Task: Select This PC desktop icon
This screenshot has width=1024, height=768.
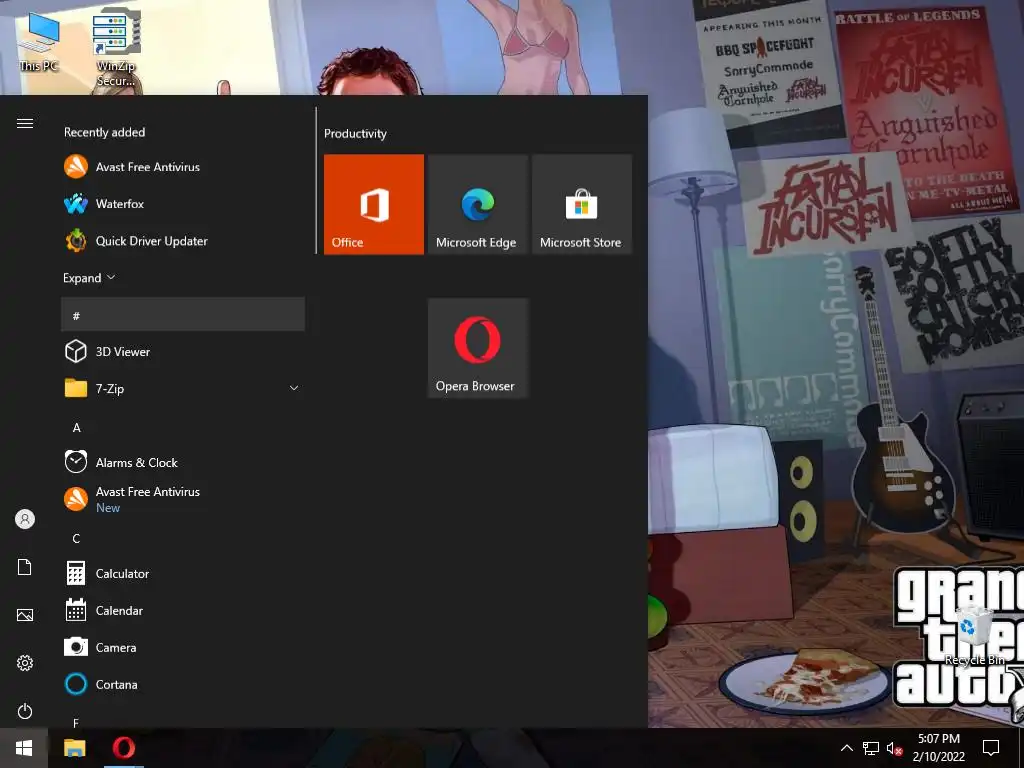Action: [39, 40]
